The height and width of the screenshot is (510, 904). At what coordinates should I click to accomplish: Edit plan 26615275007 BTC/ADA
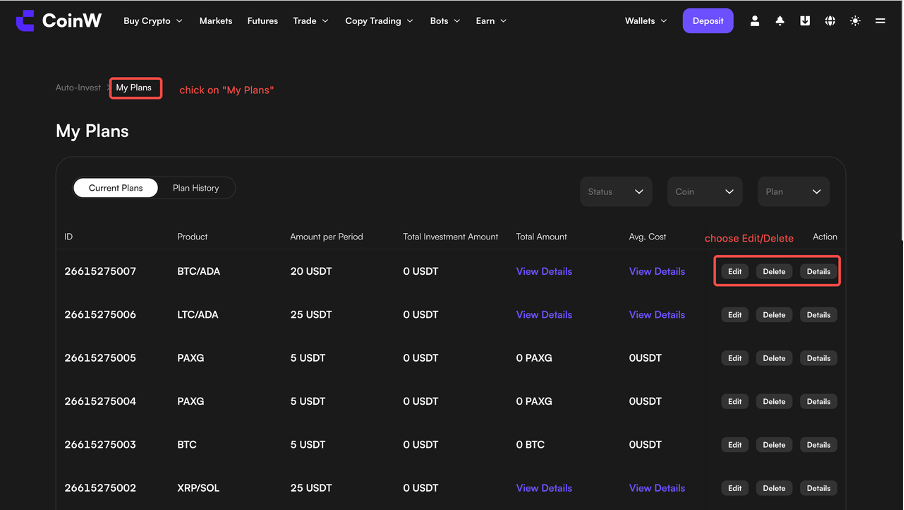(x=734, y=271)
